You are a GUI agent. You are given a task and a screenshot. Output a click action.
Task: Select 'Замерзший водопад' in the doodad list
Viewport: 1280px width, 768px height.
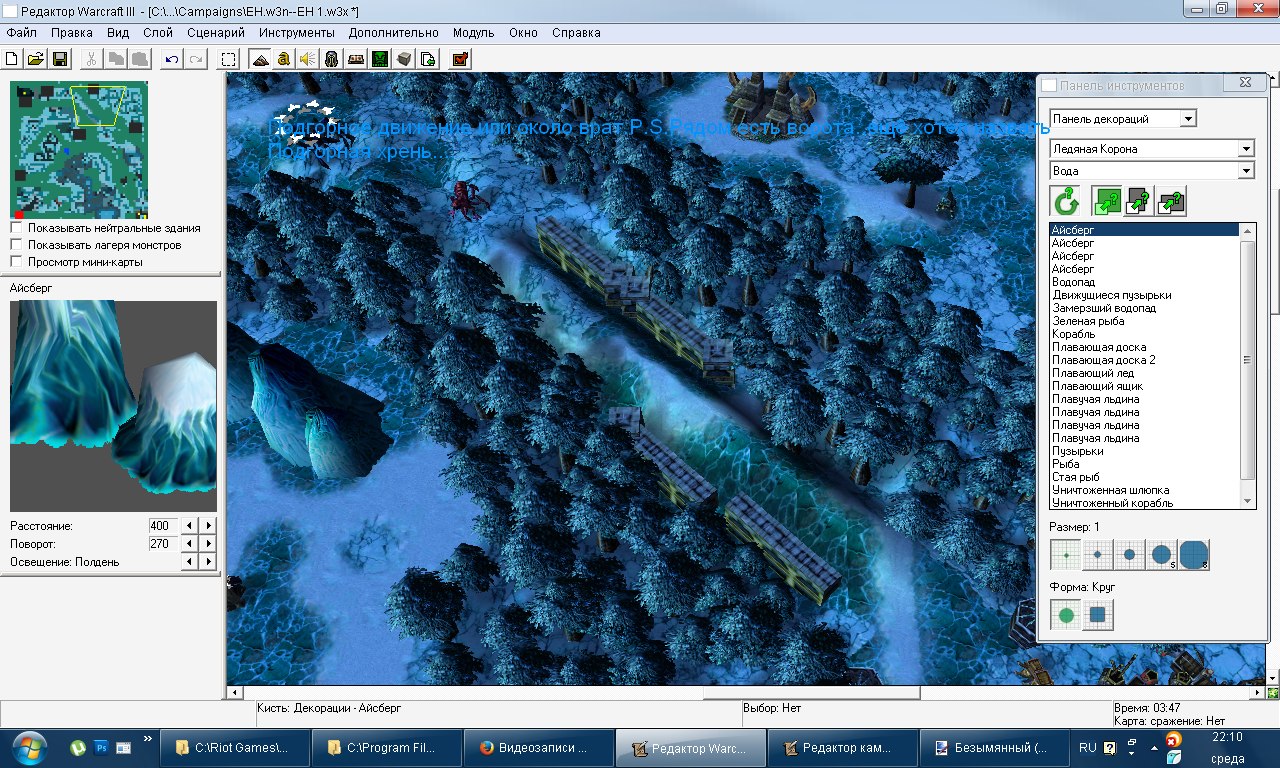coord(1145,308)
